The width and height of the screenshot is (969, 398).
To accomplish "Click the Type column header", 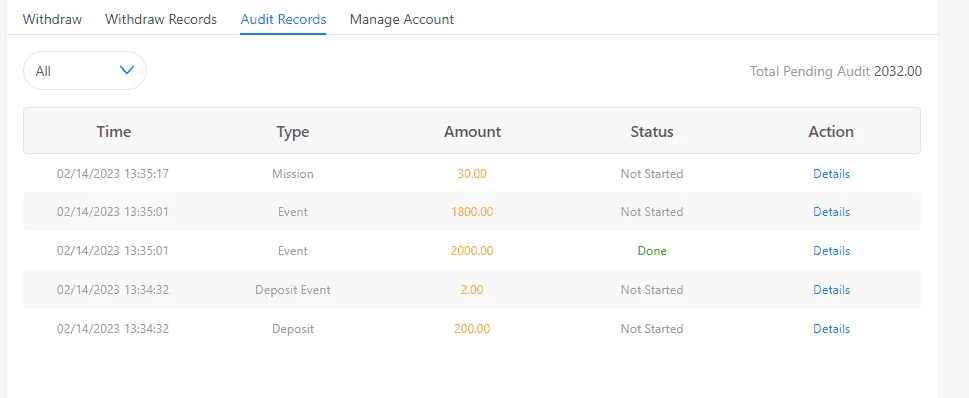I will (x=293, y=131).
